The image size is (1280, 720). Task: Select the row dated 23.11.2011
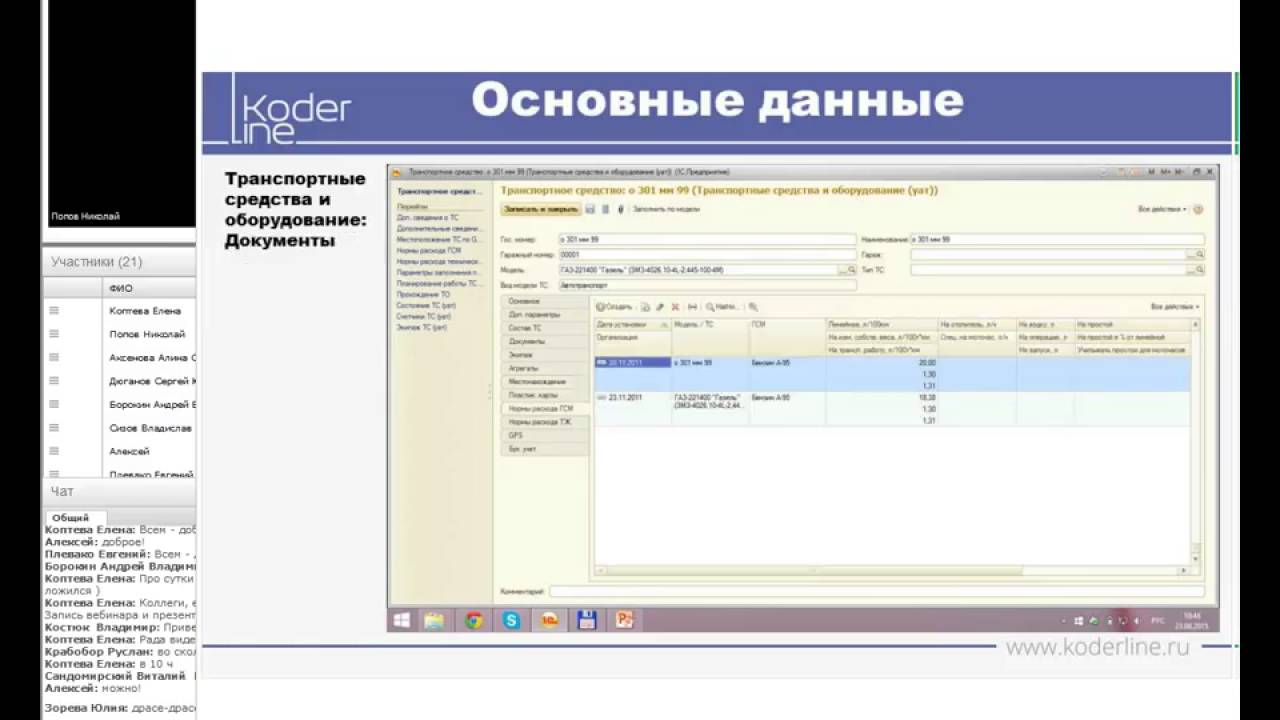893,409
